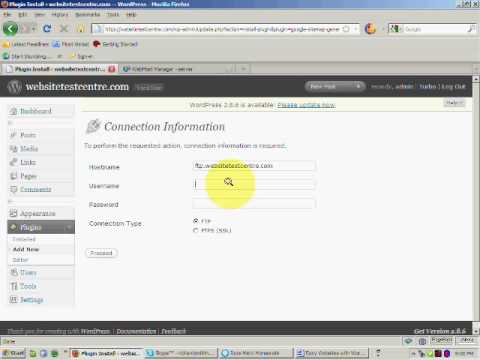
Task: Open the View menu
Action: pos(40,15)
